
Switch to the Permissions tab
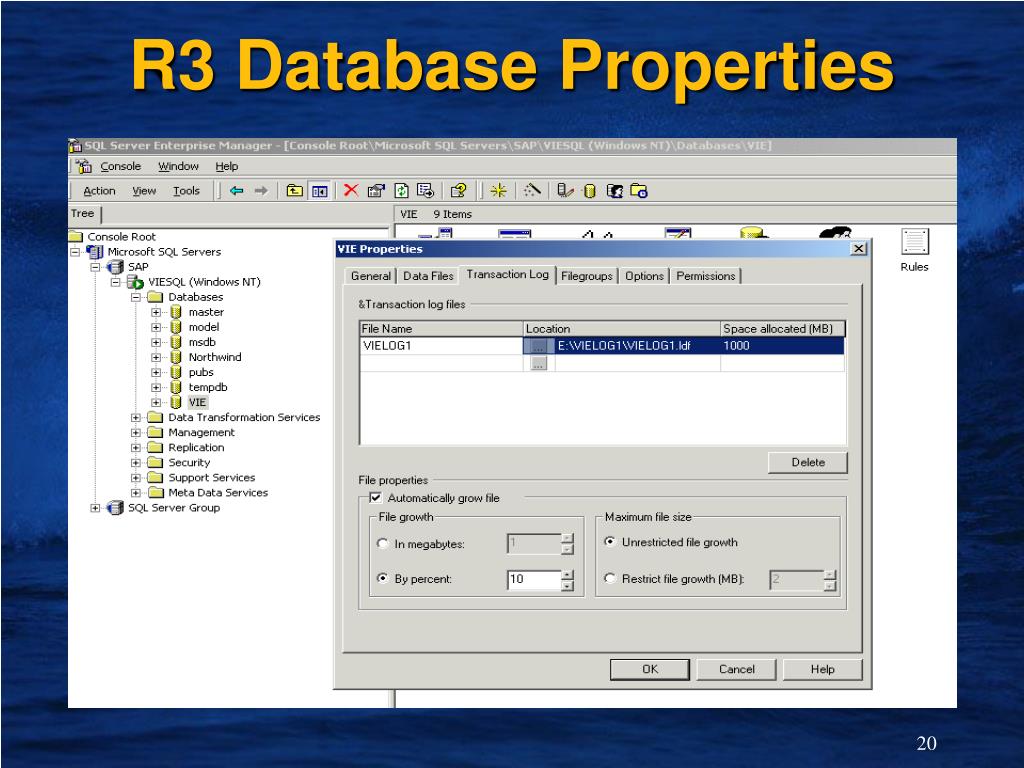point(706,276)
